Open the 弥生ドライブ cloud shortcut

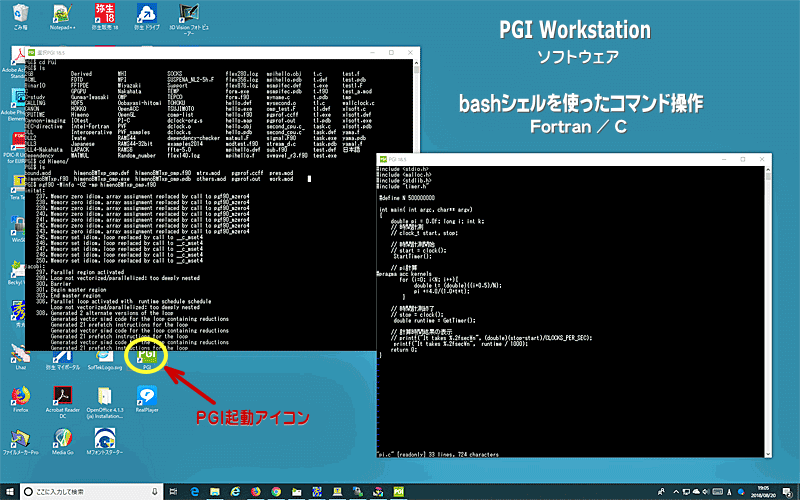(147, 16)
